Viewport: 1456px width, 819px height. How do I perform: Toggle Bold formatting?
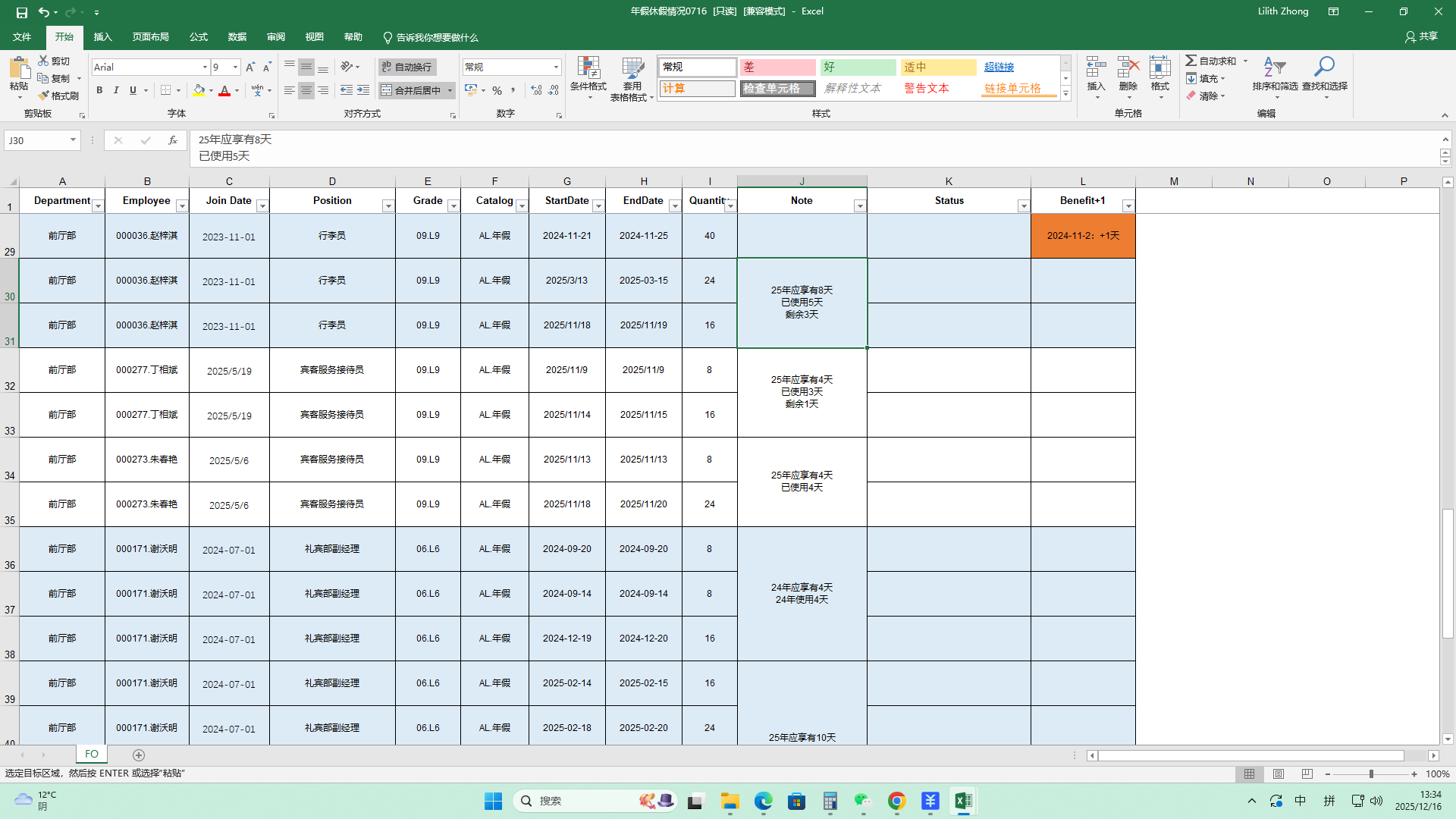coord(99,90)
